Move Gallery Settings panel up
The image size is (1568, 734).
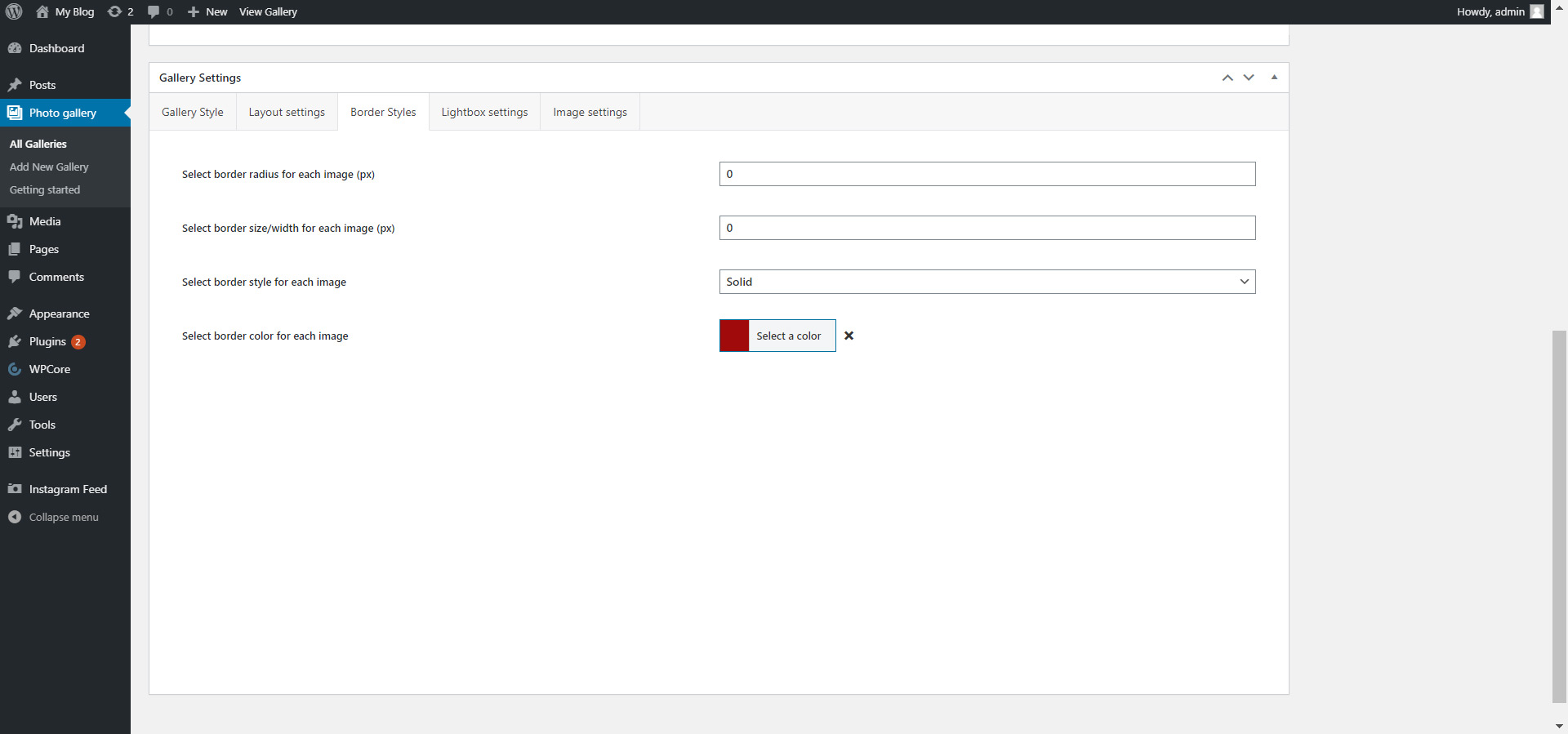coord(1227,78)
